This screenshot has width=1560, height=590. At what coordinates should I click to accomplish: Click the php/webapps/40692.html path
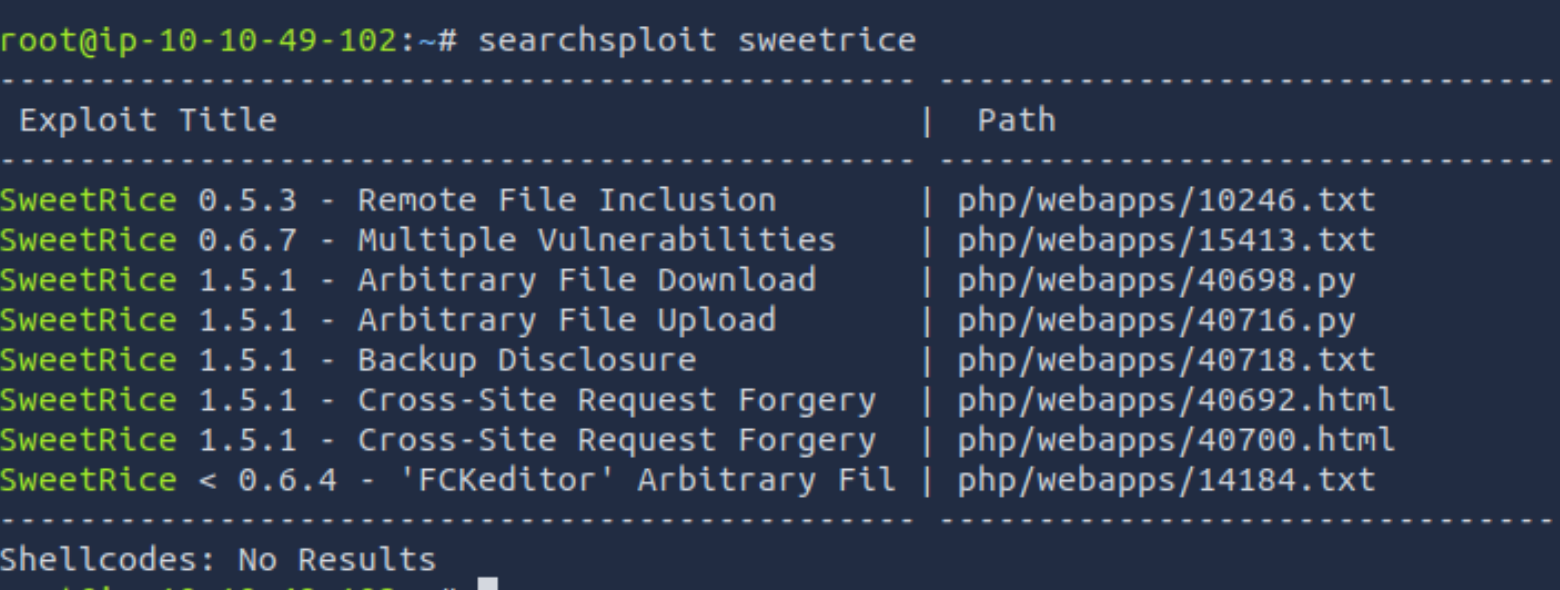pyautogui.click(x=1176, y=400)
